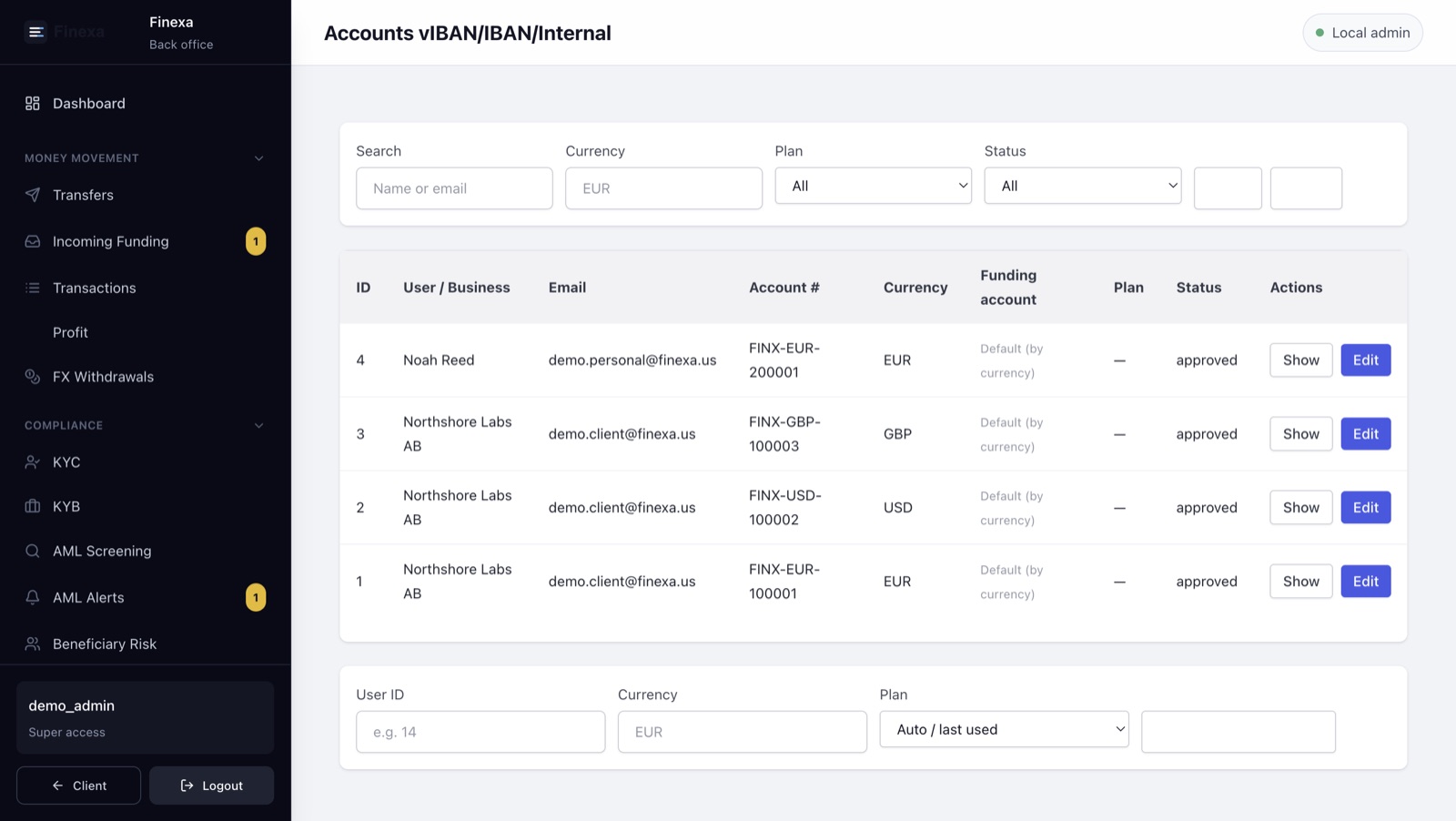Edit the FINX-EUR-100001 account

coord(1366,582)
